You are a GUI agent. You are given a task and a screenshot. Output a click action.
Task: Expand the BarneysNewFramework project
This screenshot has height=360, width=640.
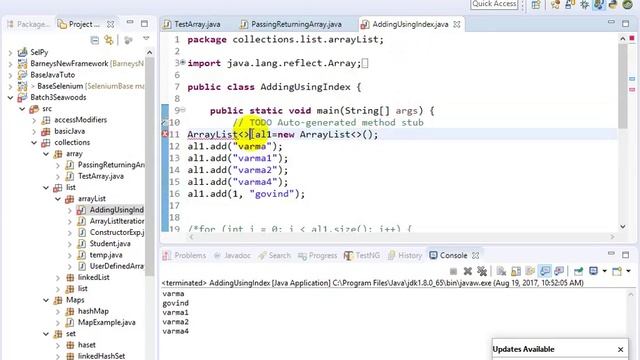pos(11,64)
